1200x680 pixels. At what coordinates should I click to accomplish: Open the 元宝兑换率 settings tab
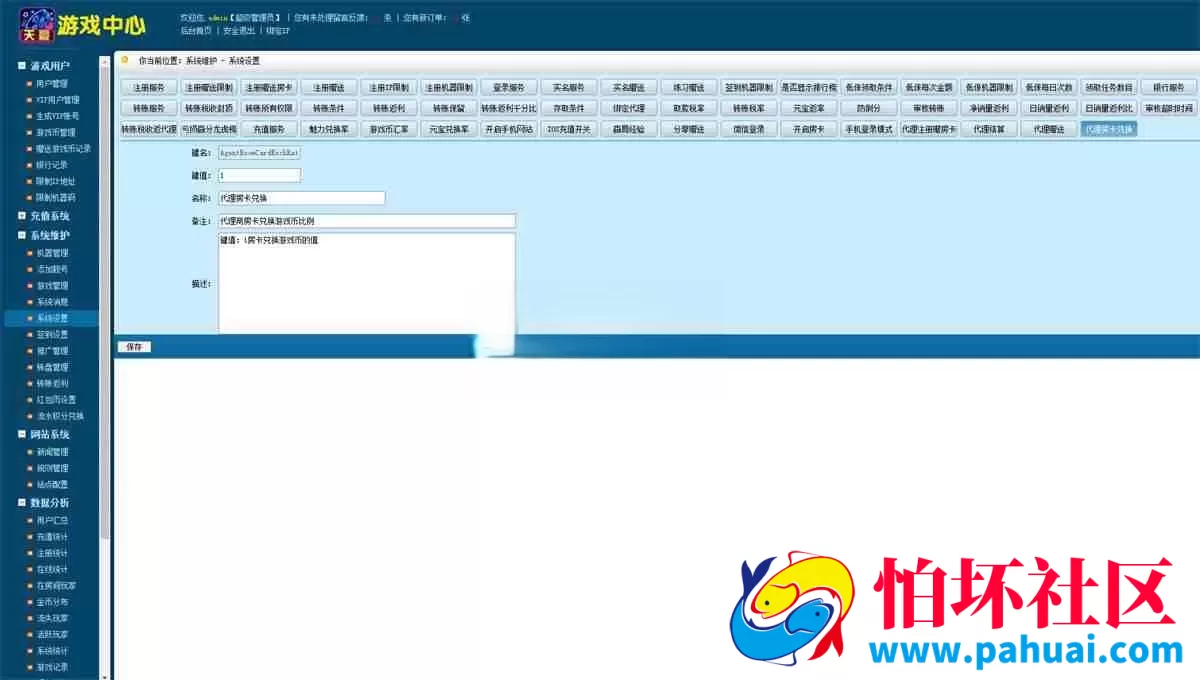tap(449, 129)
